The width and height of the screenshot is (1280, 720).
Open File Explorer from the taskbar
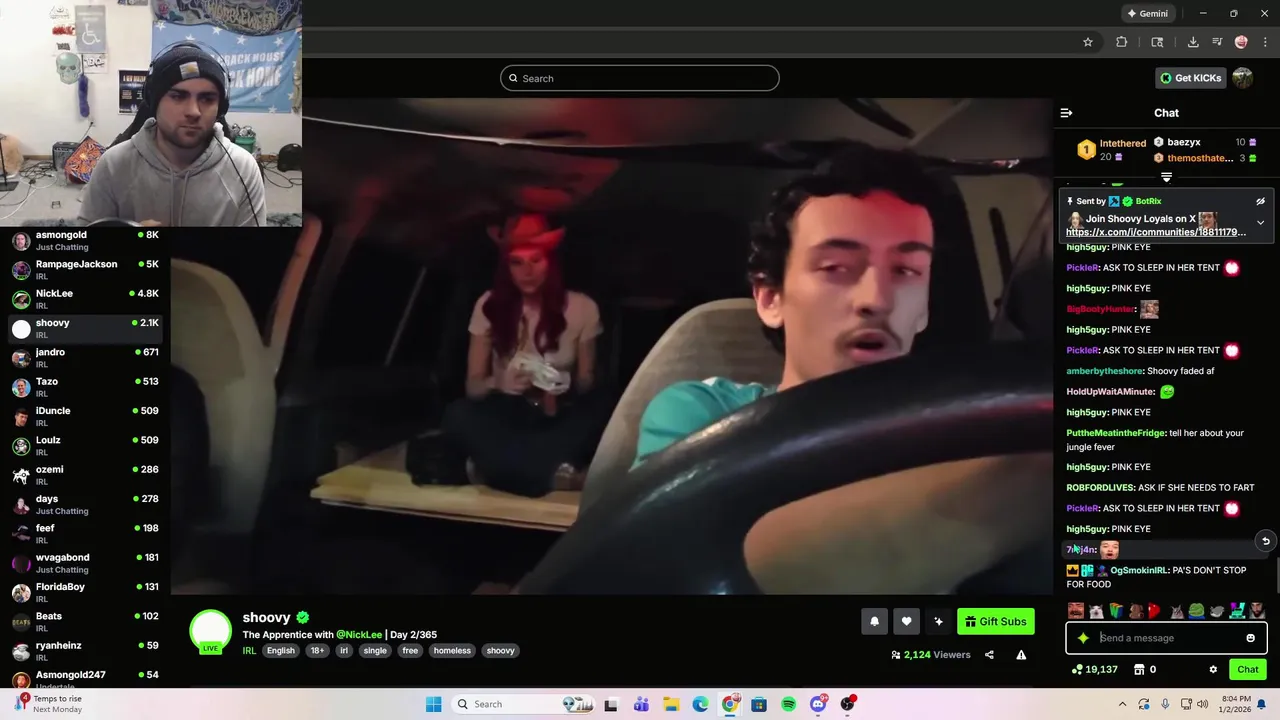671,704
